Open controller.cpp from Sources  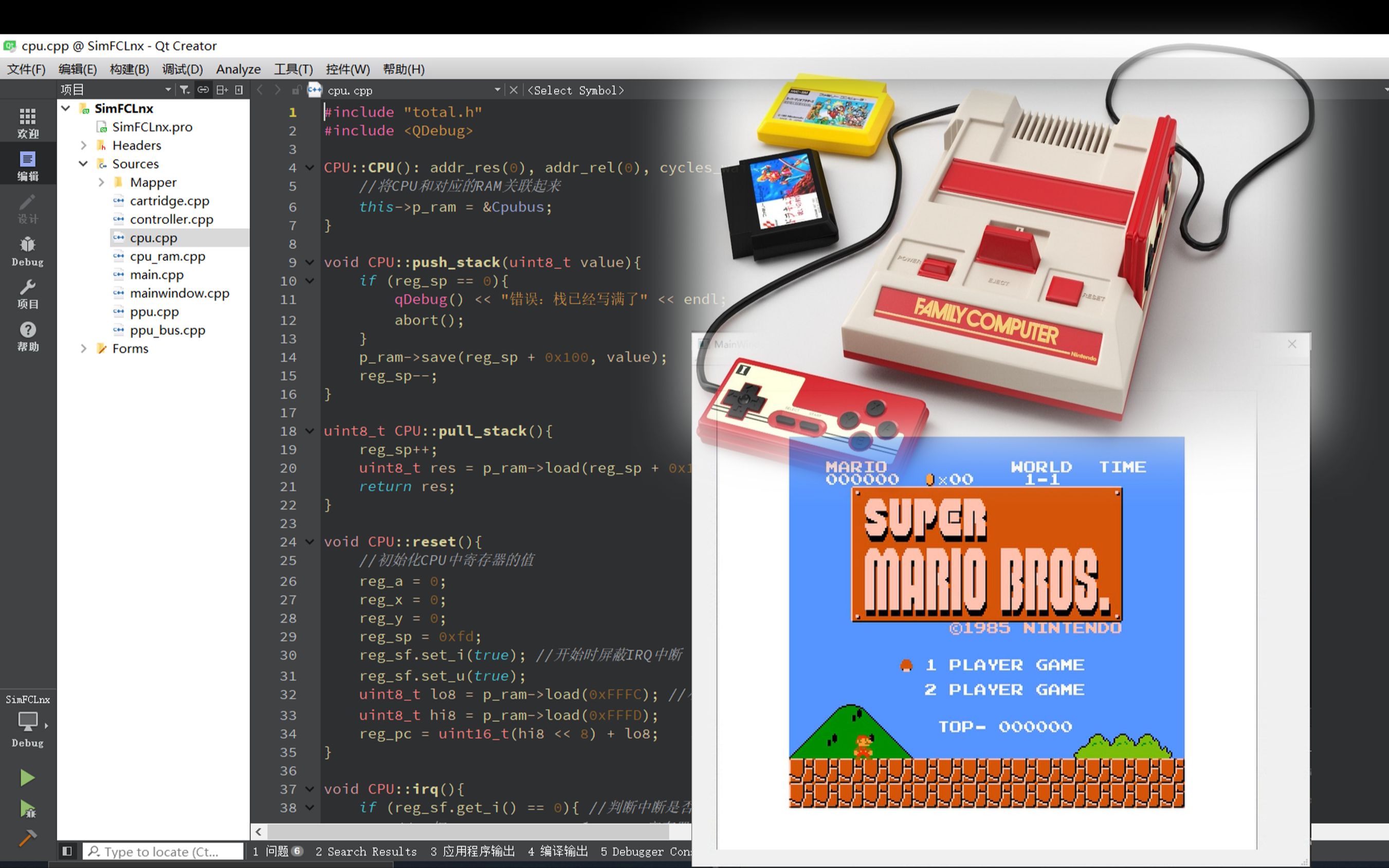click(x=171, y=219)
